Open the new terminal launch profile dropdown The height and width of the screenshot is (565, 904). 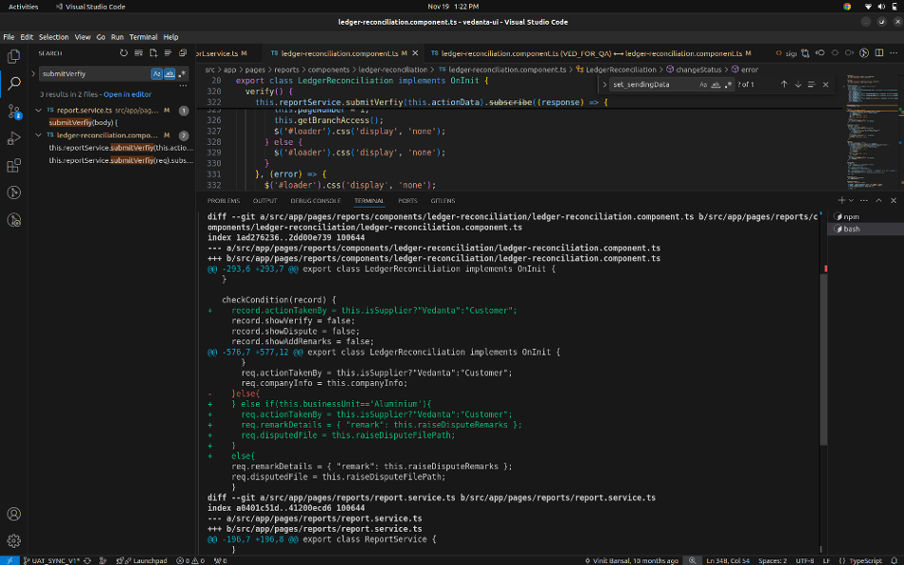852,201
